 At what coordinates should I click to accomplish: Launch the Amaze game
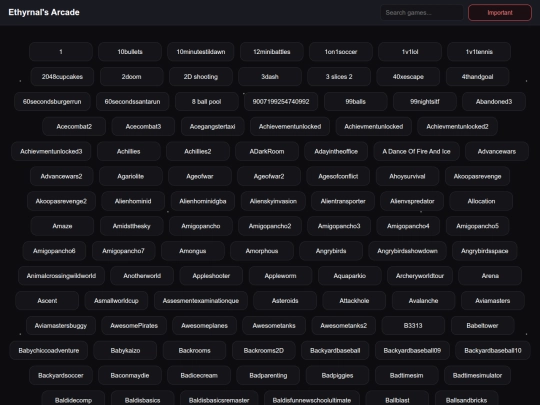pos(62,226)
